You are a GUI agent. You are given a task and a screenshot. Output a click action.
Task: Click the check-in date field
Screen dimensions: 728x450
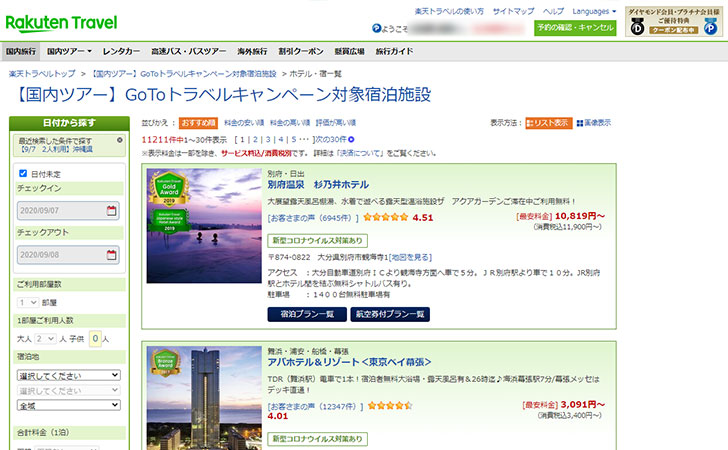click(x=68, y=210)
